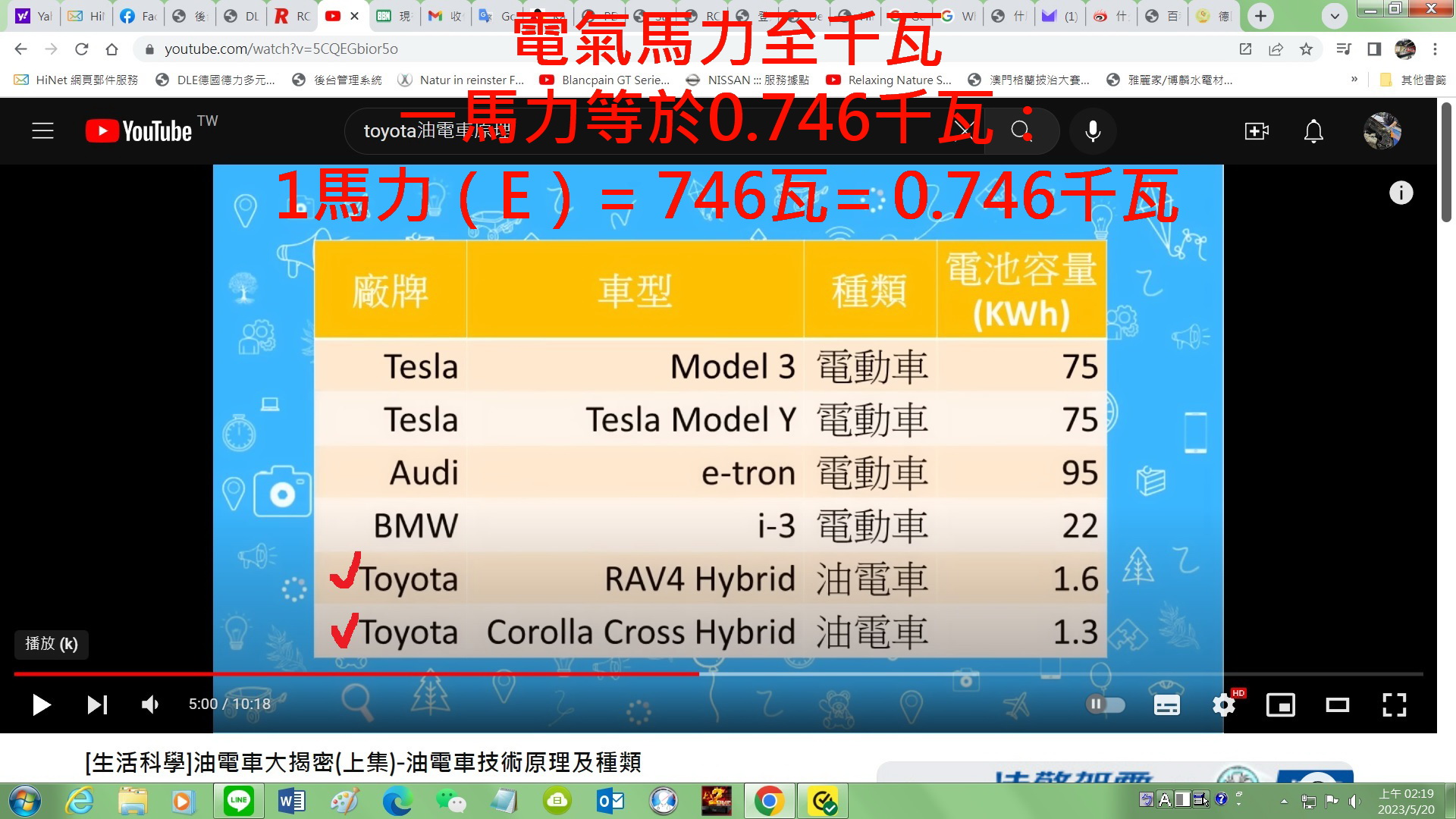The width and height of the screenshot is (1456, 819).
Task: Toggle theater mode
Action: [x=1337, y=704]
